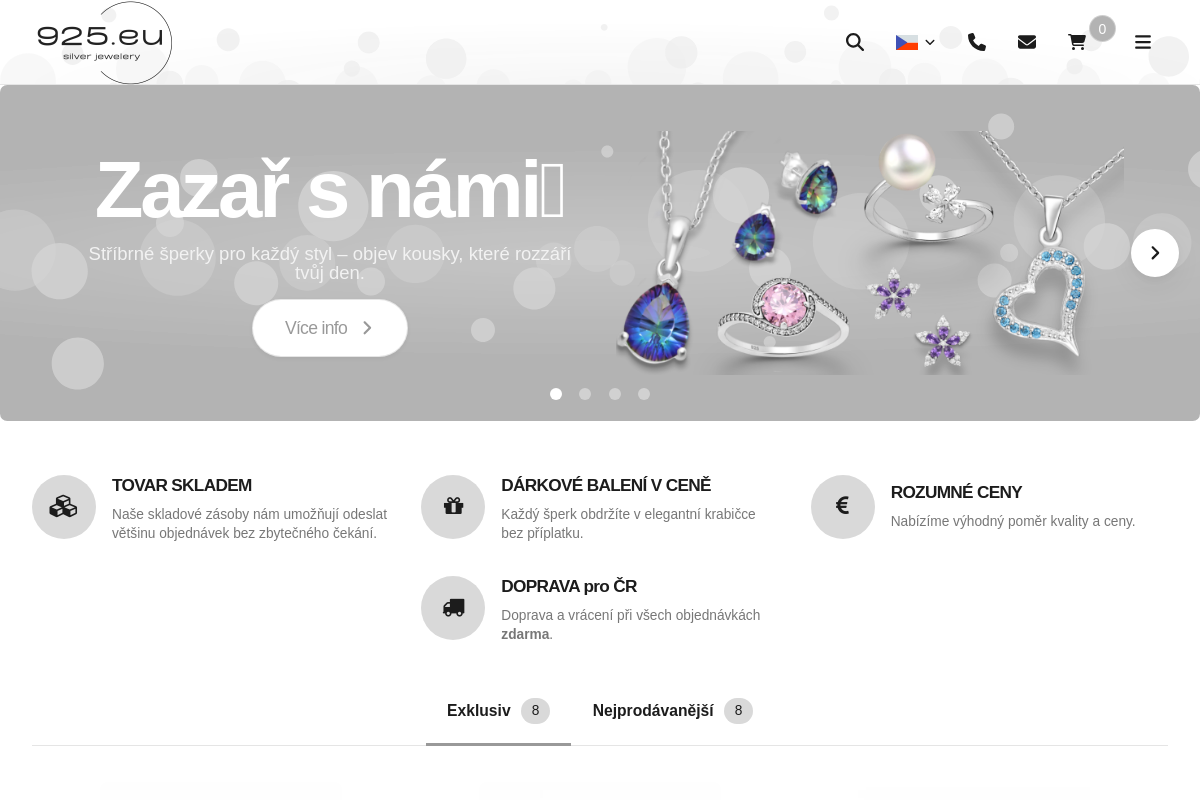Select the first carousel slide dot
The height and width of the screenshot is (800, 1200).
click(x=556, y=394)
